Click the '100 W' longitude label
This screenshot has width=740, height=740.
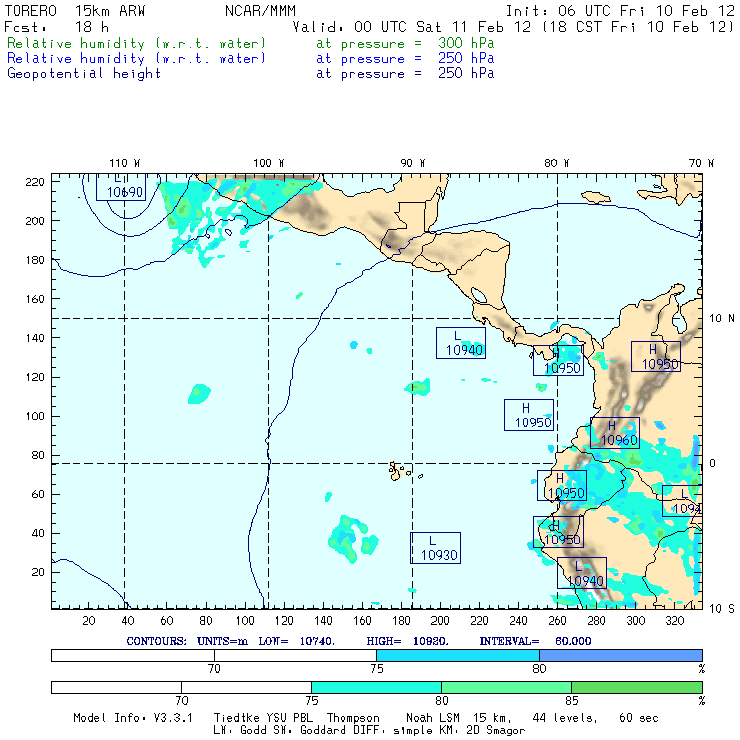point(269,163)
